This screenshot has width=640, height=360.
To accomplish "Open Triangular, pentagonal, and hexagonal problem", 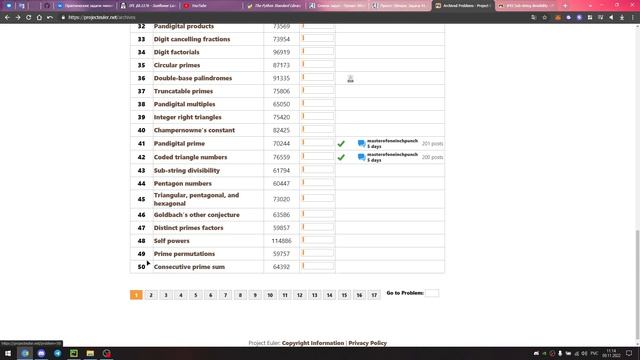I will click(x=196, y=199).
